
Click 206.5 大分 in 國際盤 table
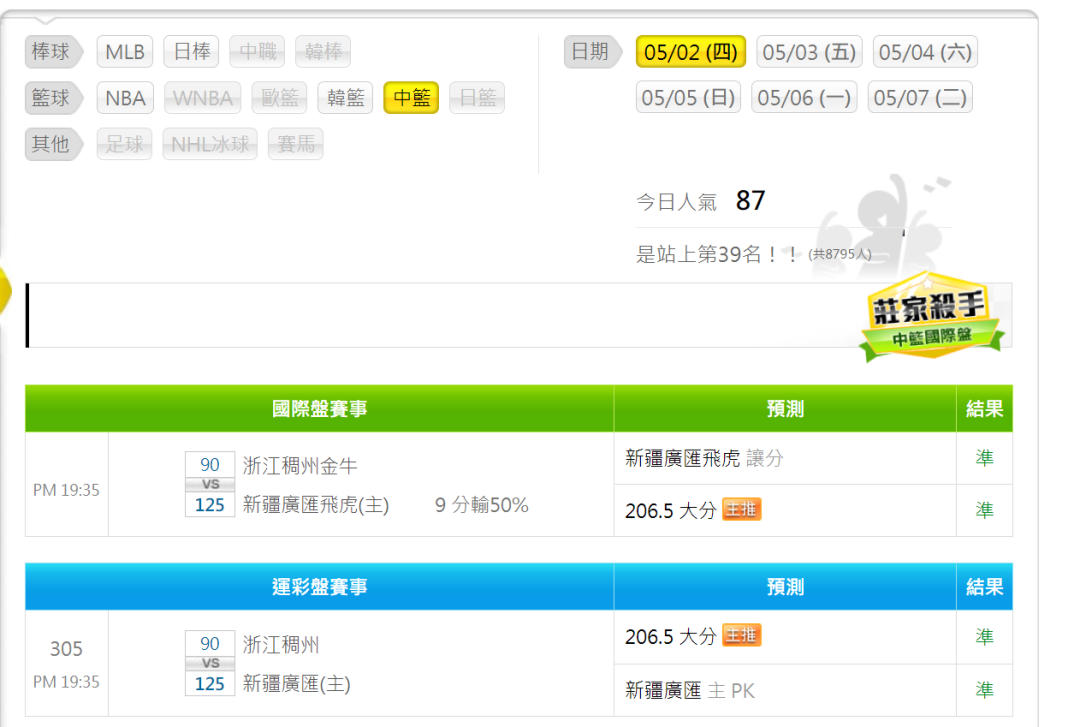pos(670,511)
